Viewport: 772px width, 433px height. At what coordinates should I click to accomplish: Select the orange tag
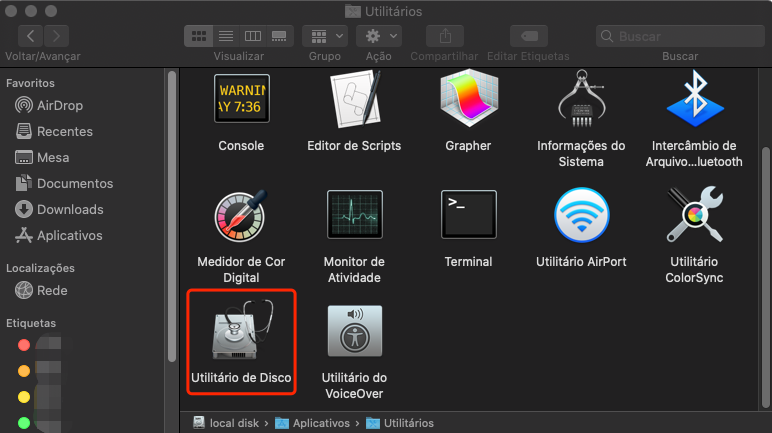(24, 371)
